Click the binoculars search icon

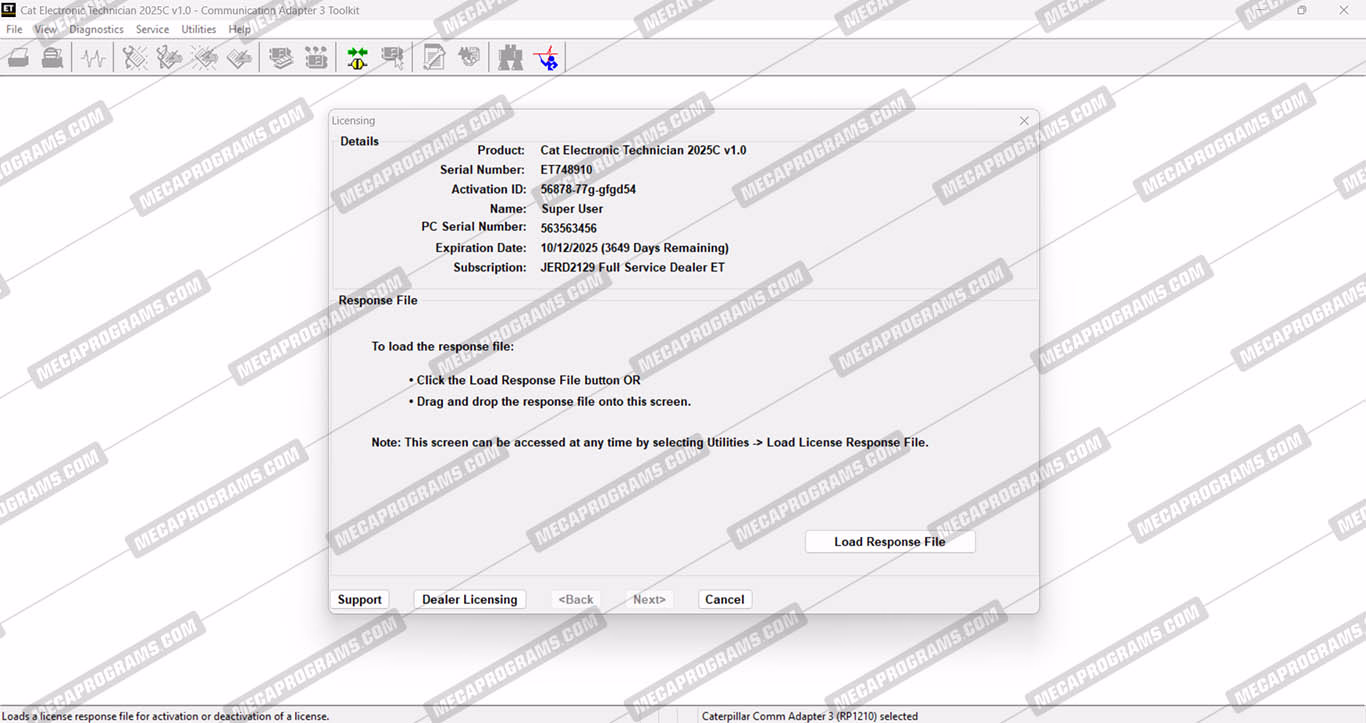(510, 59)
